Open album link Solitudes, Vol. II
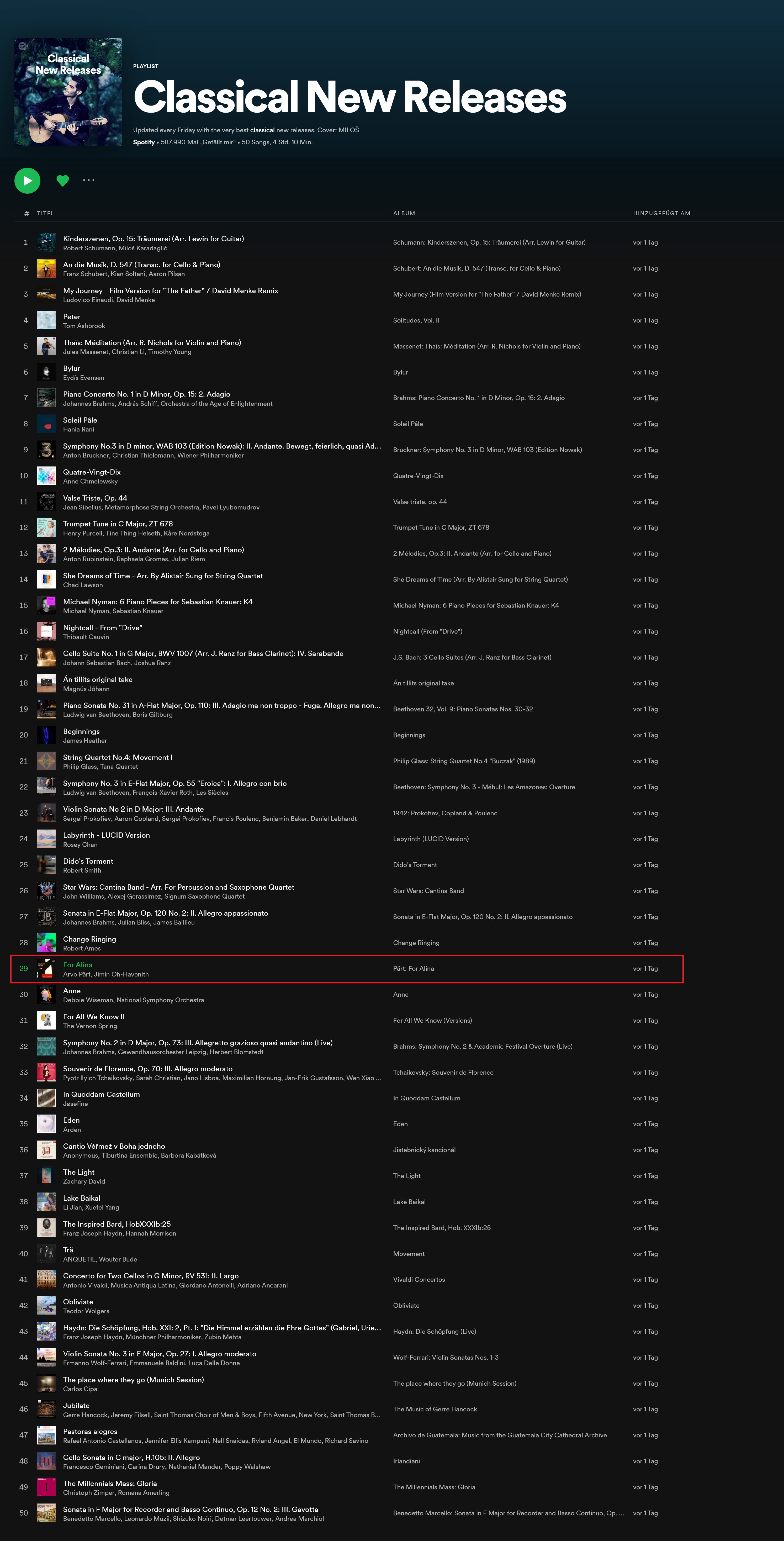The image size is (784, 1541). point(416,320)
